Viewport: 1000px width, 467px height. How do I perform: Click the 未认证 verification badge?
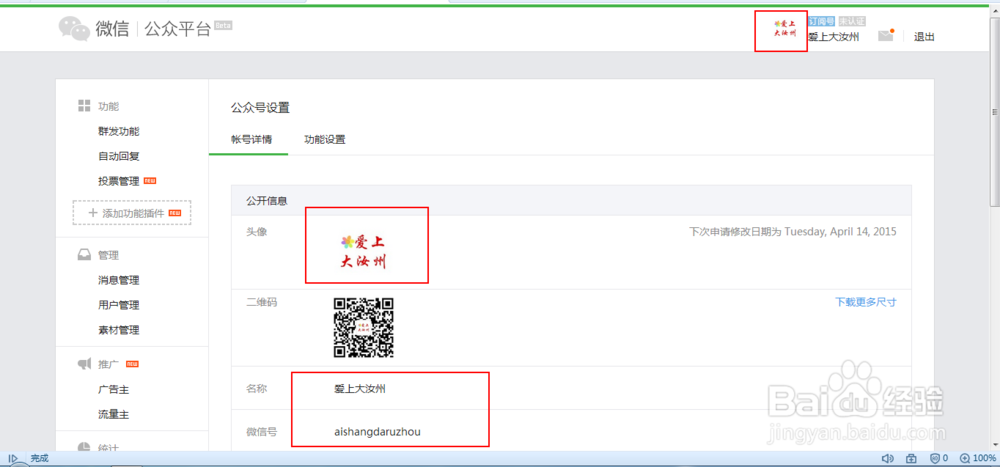pos(852,21)
